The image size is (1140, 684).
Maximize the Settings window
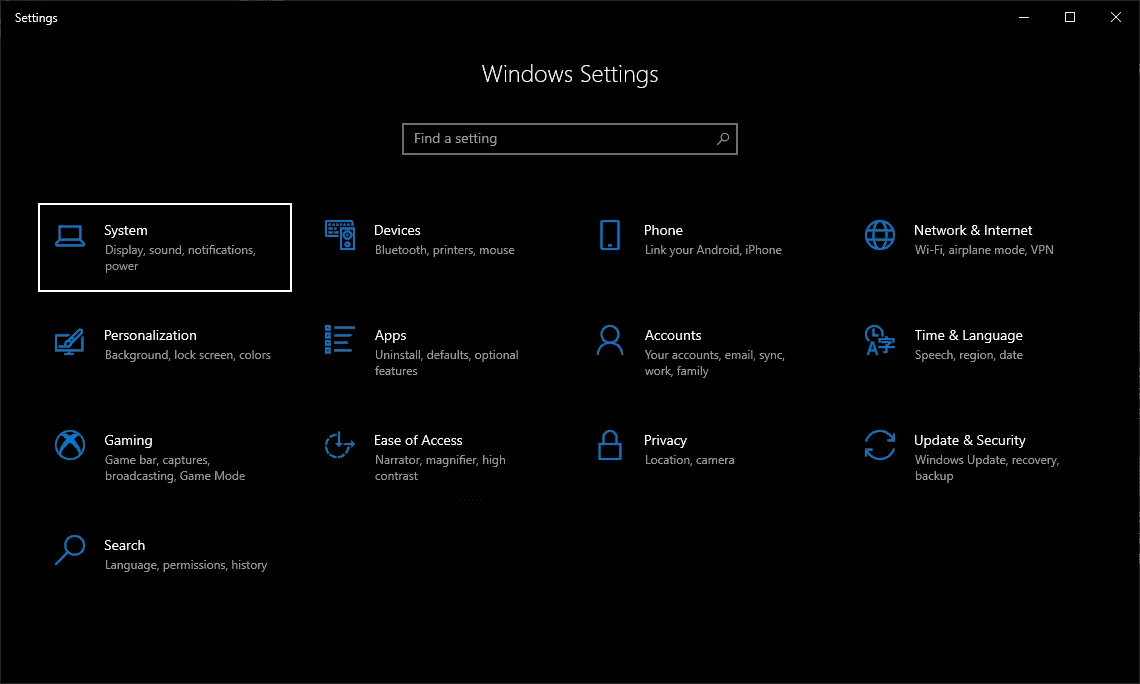pyautogui.click(x=1069, y=17)
